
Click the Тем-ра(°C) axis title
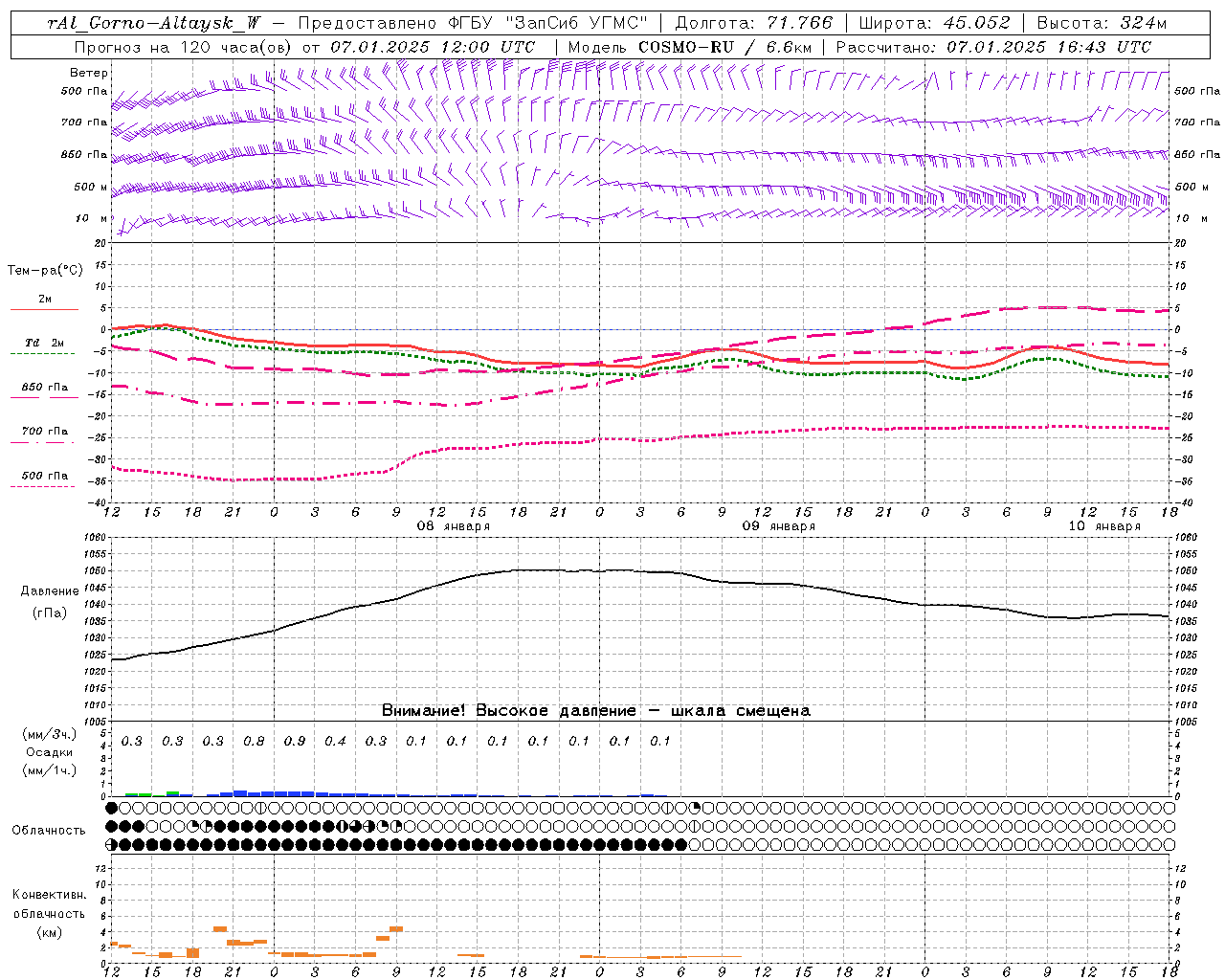point(45,271)
